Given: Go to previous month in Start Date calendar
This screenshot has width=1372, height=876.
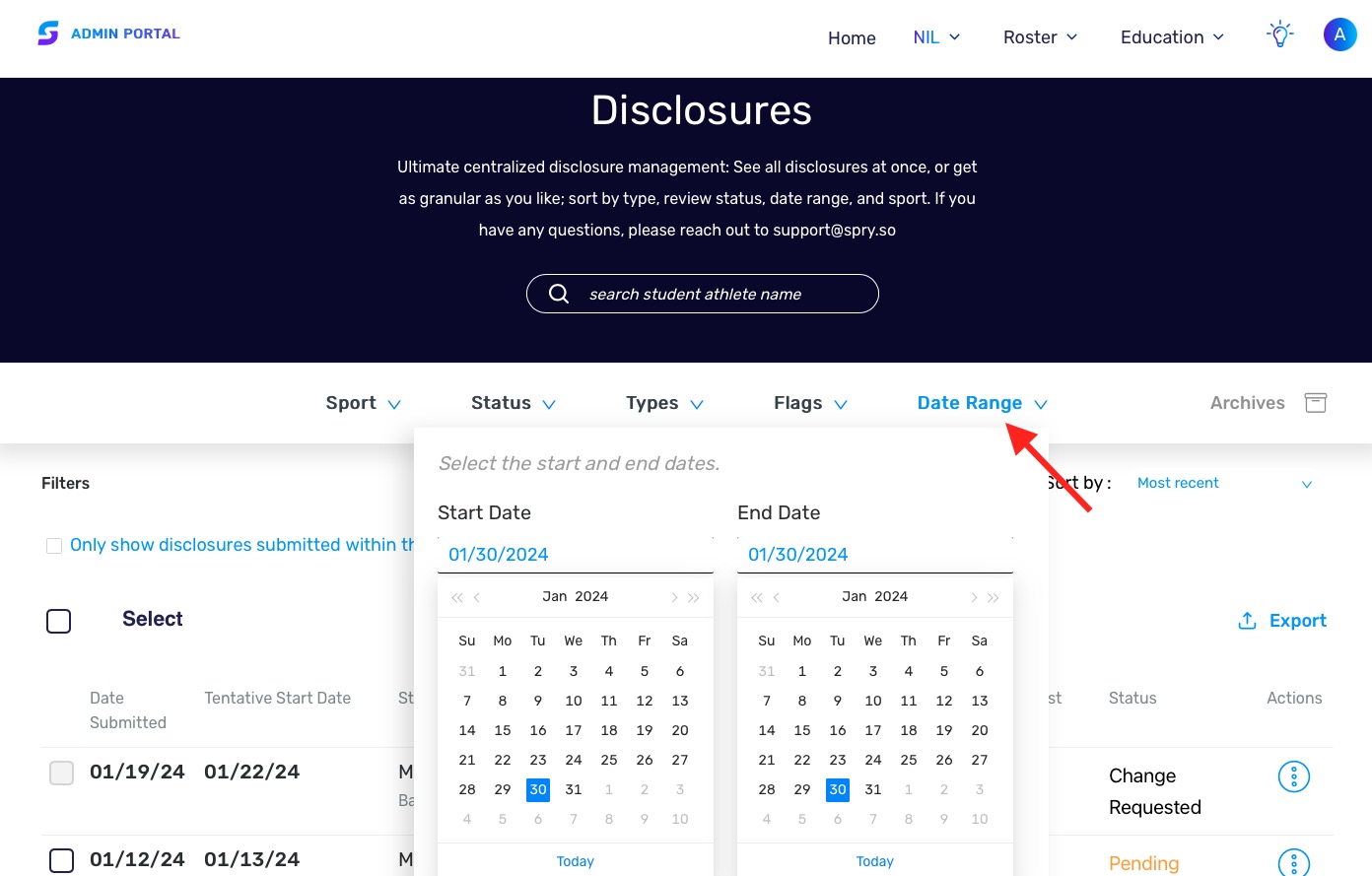Looking at the screenshot, I should coord(477,597).
